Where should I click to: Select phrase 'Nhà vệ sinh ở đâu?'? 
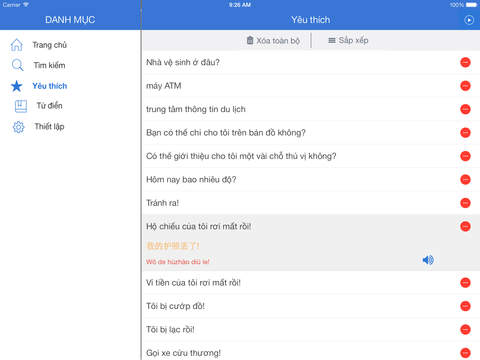183,62
